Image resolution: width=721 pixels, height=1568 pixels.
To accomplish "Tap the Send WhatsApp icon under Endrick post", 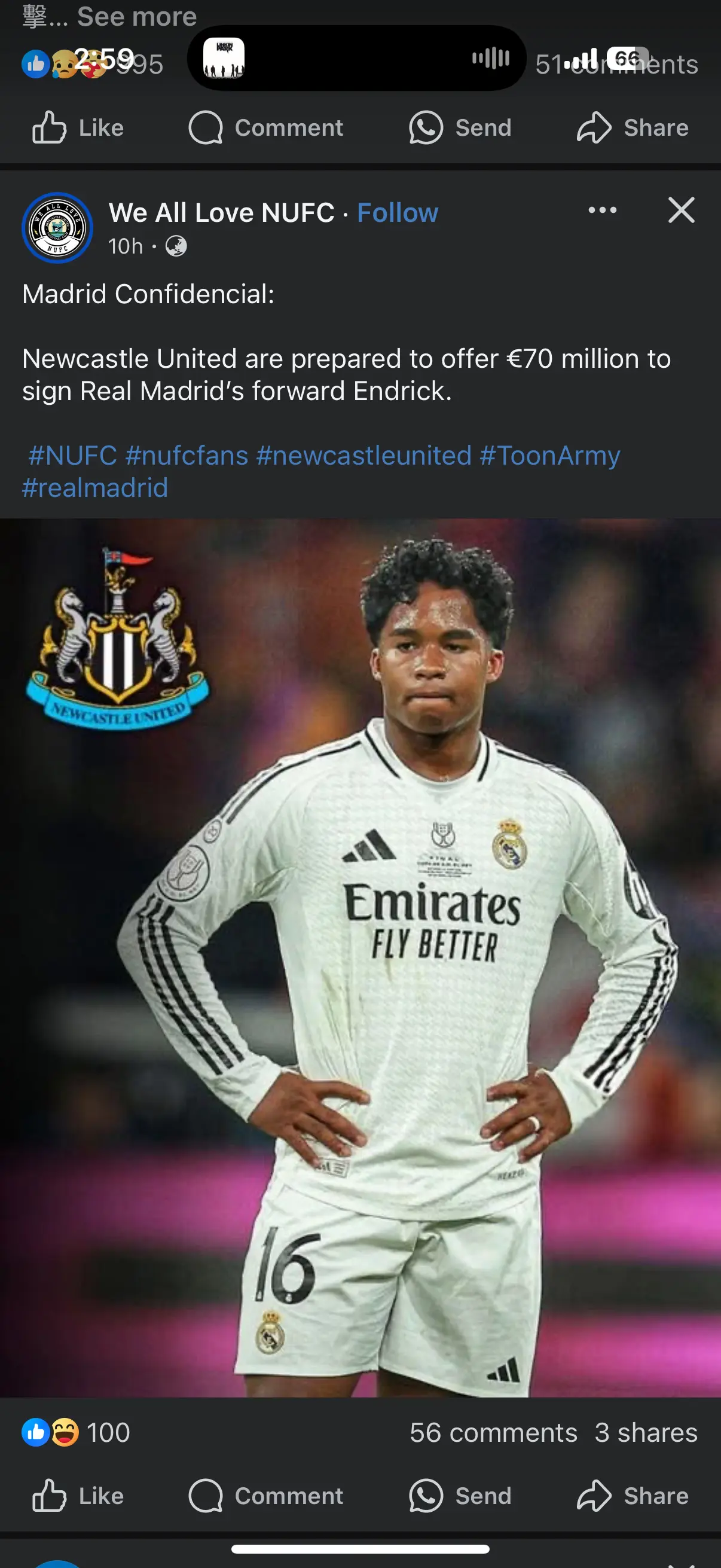I will [425, 1496].
